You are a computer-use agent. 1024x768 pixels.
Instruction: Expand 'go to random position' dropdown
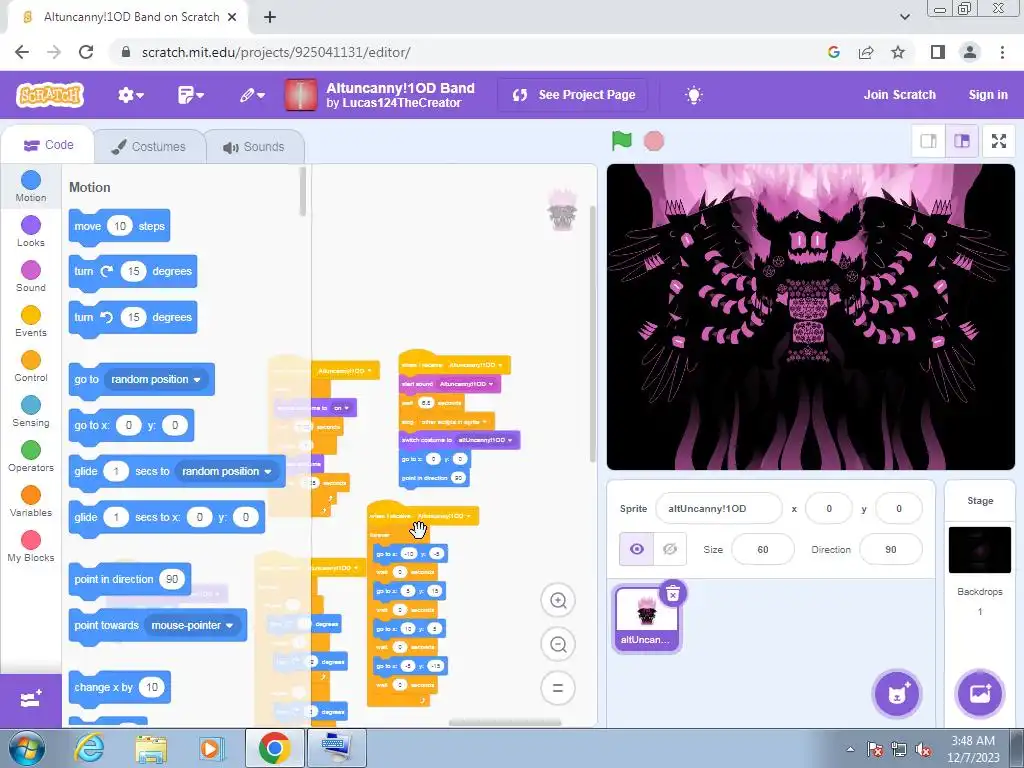pyautogui.click(x=156, y=379)
